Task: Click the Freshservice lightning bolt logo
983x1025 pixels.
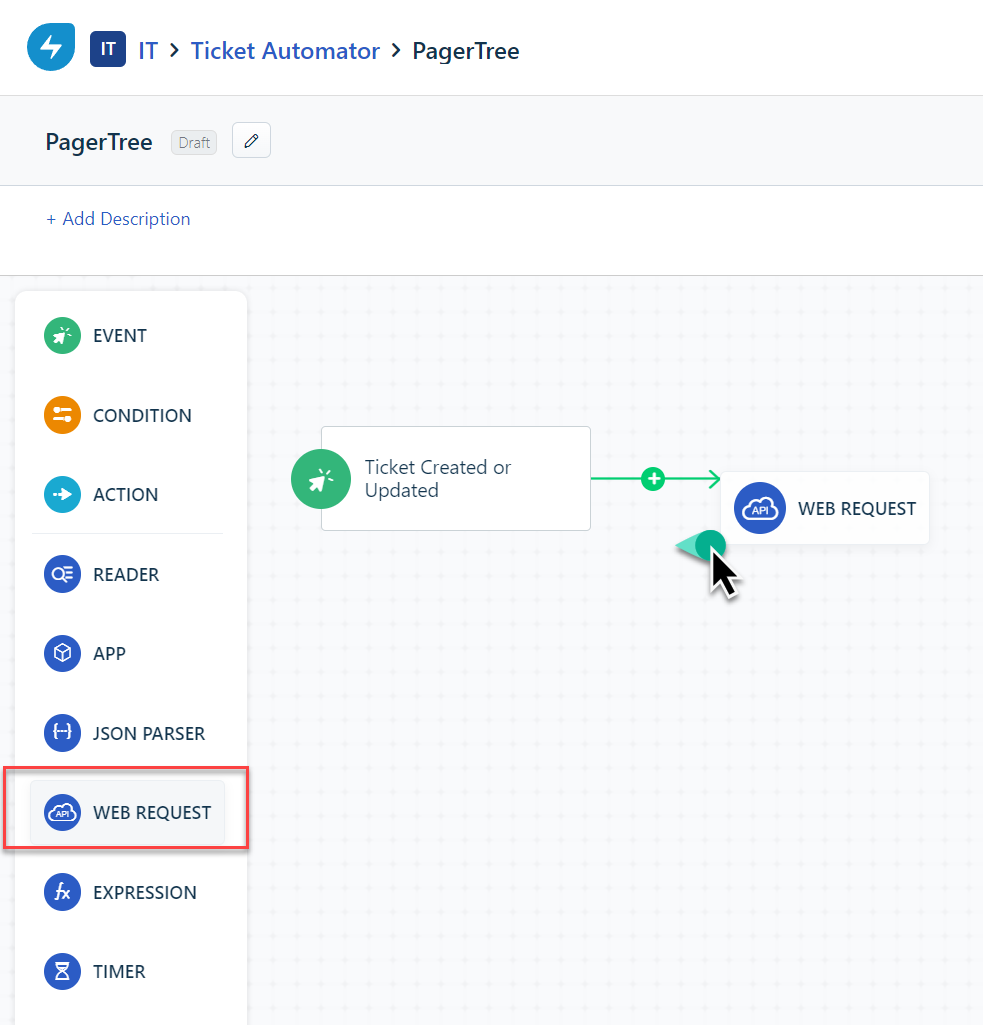Action: coord(51,47)
